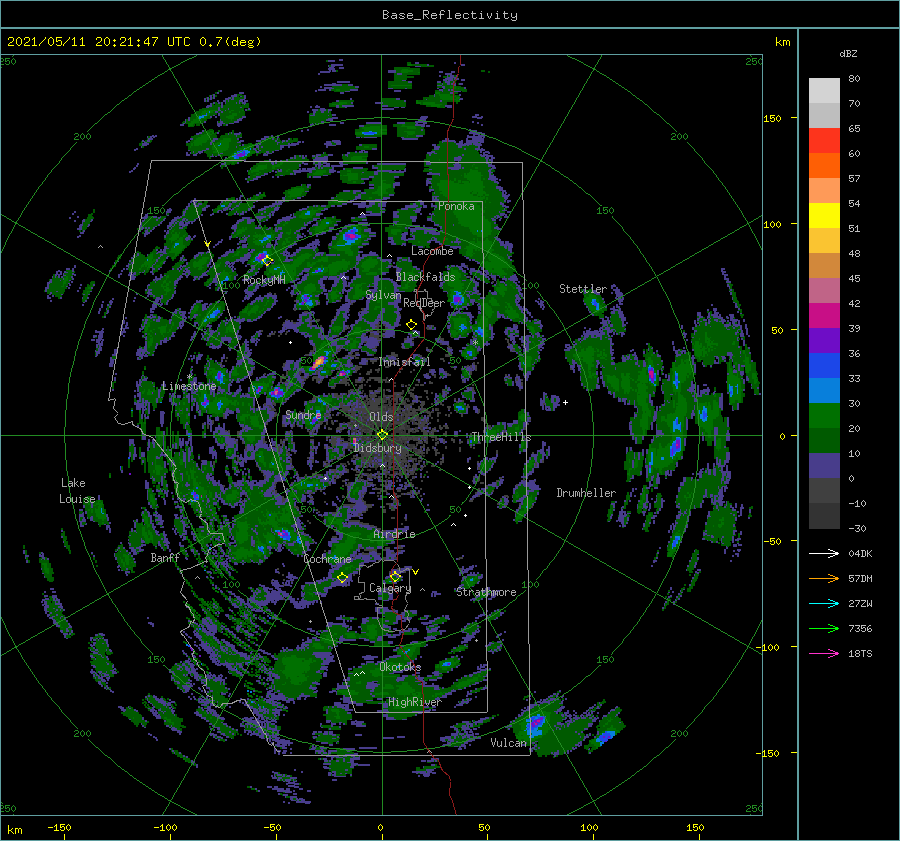Click the white plus marker east of ThreeHills
The height and width of the screenshot is (841, 900).
tap(565, 402)
